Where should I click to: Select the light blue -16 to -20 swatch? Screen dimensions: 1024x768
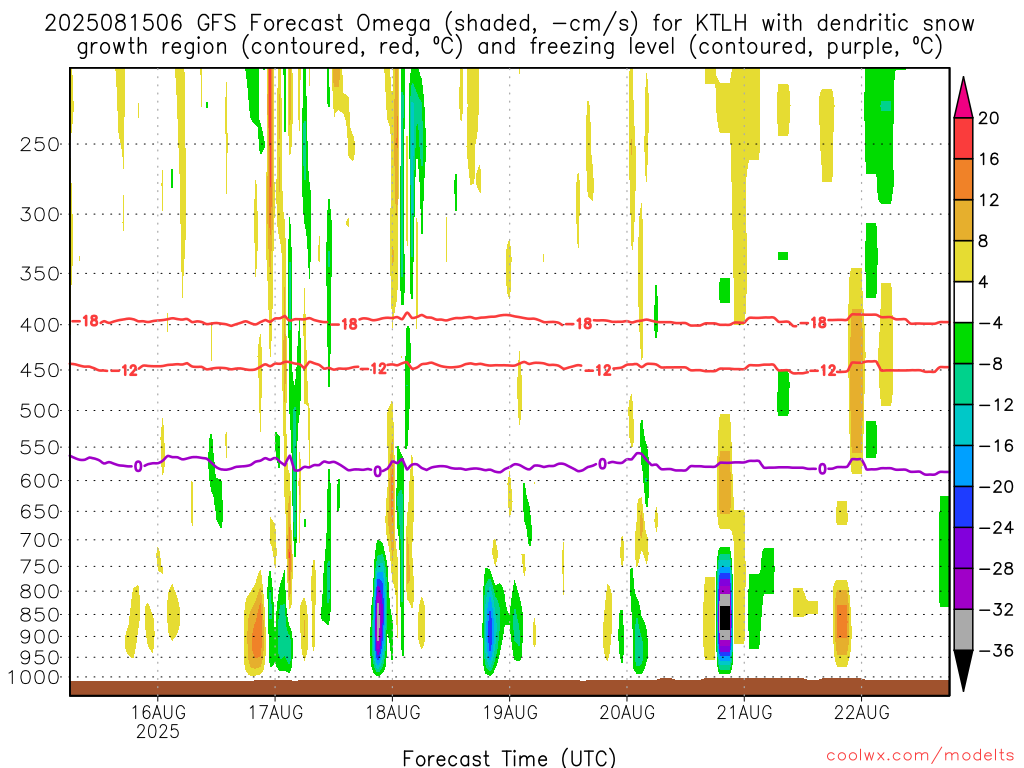[x=963, y=466]
